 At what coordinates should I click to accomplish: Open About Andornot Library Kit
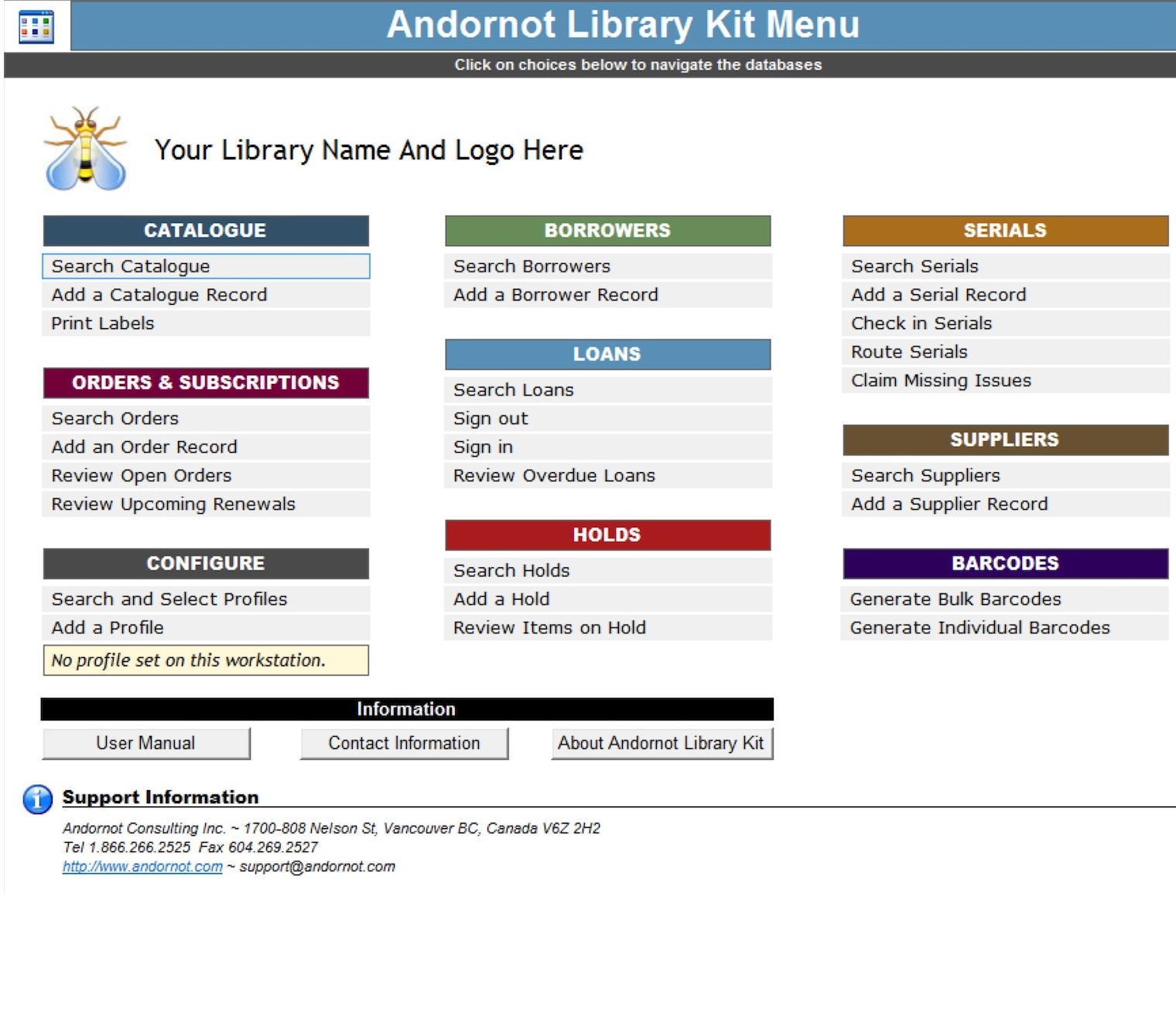[x=662, y=743]
